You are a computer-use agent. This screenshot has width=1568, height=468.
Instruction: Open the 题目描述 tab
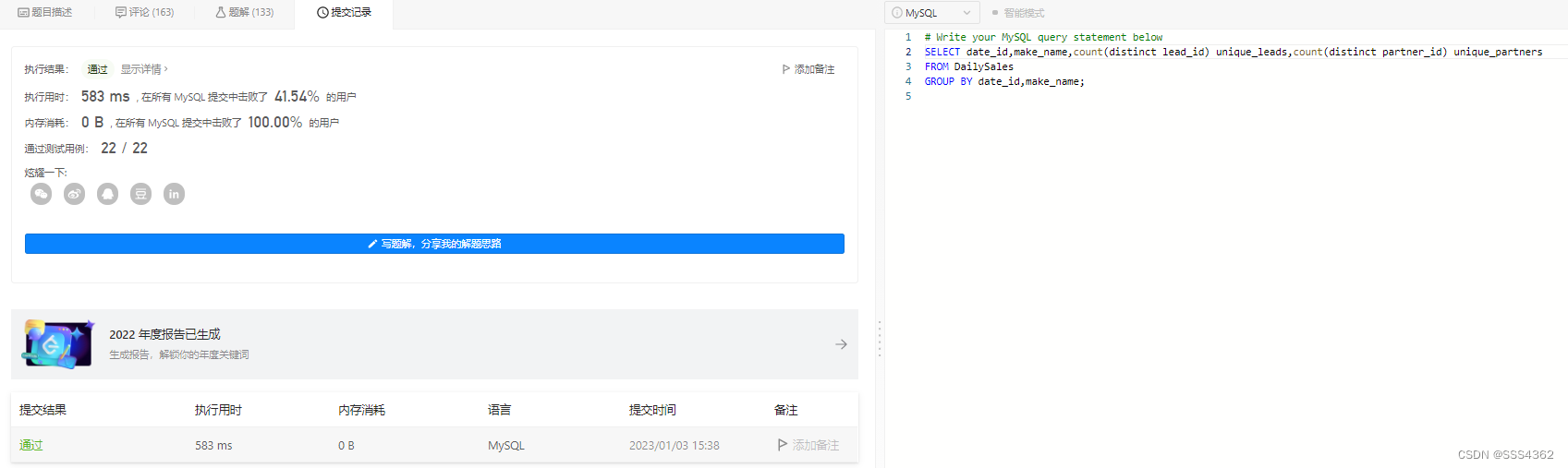point(45,12)
